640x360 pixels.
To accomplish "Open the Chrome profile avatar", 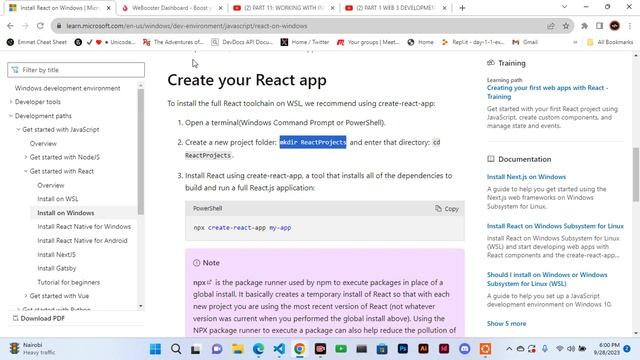I will click(615, 26).
